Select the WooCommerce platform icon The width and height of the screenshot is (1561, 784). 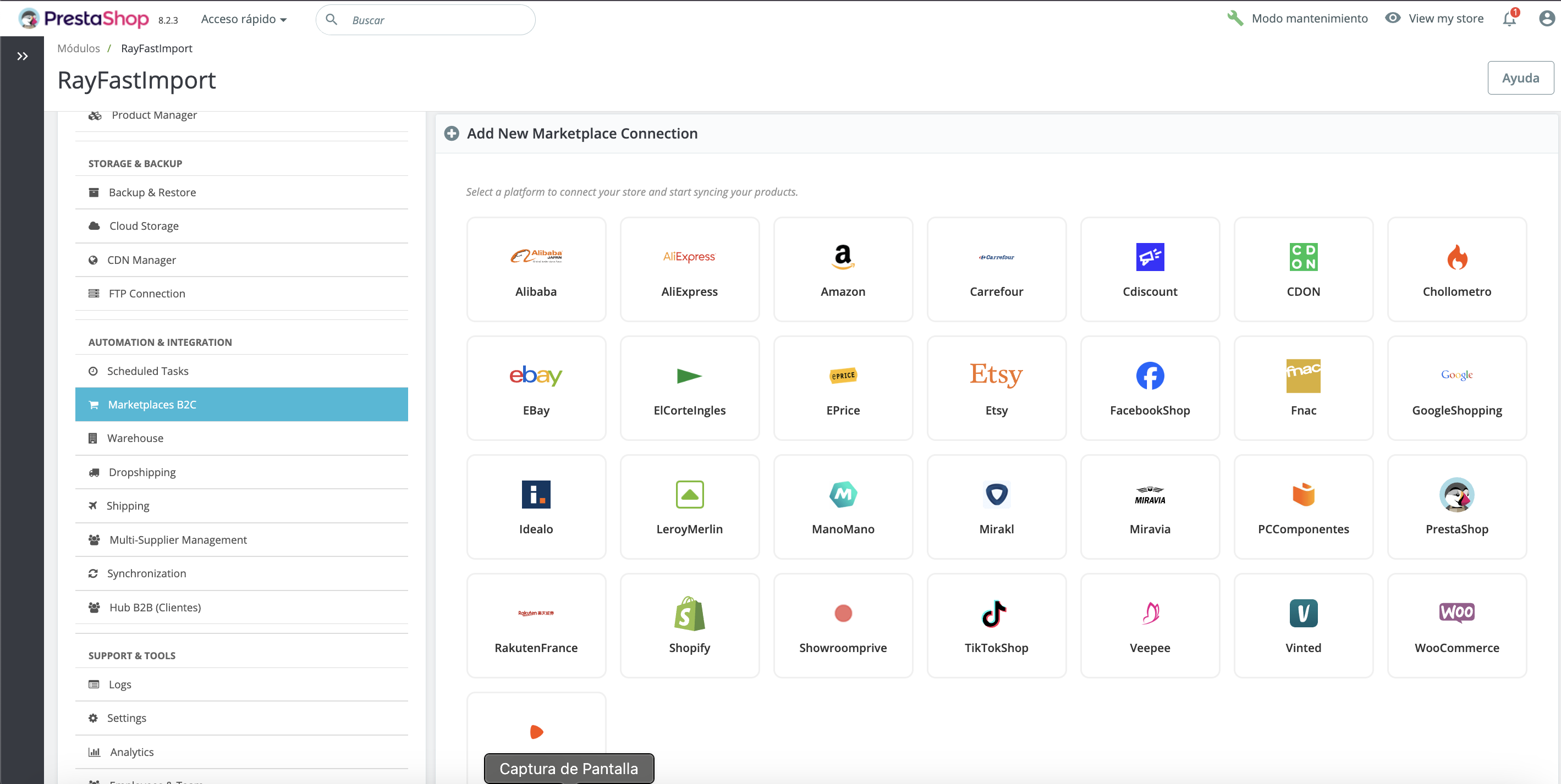(1456, 613)
